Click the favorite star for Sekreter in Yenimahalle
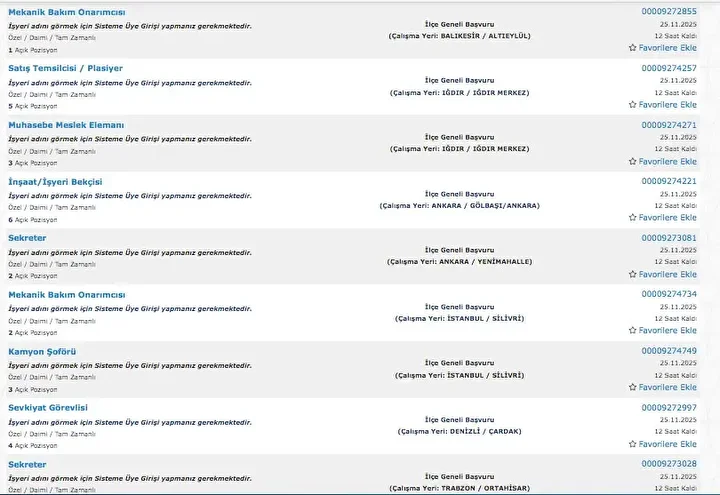Screen dimensions: 720x495 click(632, 274)
